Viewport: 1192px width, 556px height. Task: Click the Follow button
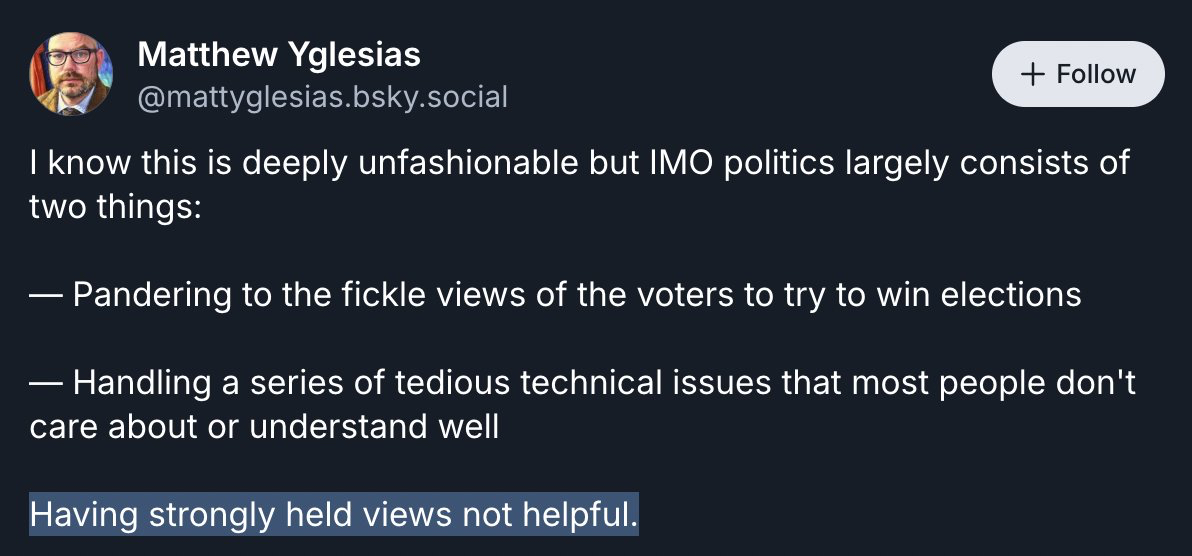coord(1078,74)
